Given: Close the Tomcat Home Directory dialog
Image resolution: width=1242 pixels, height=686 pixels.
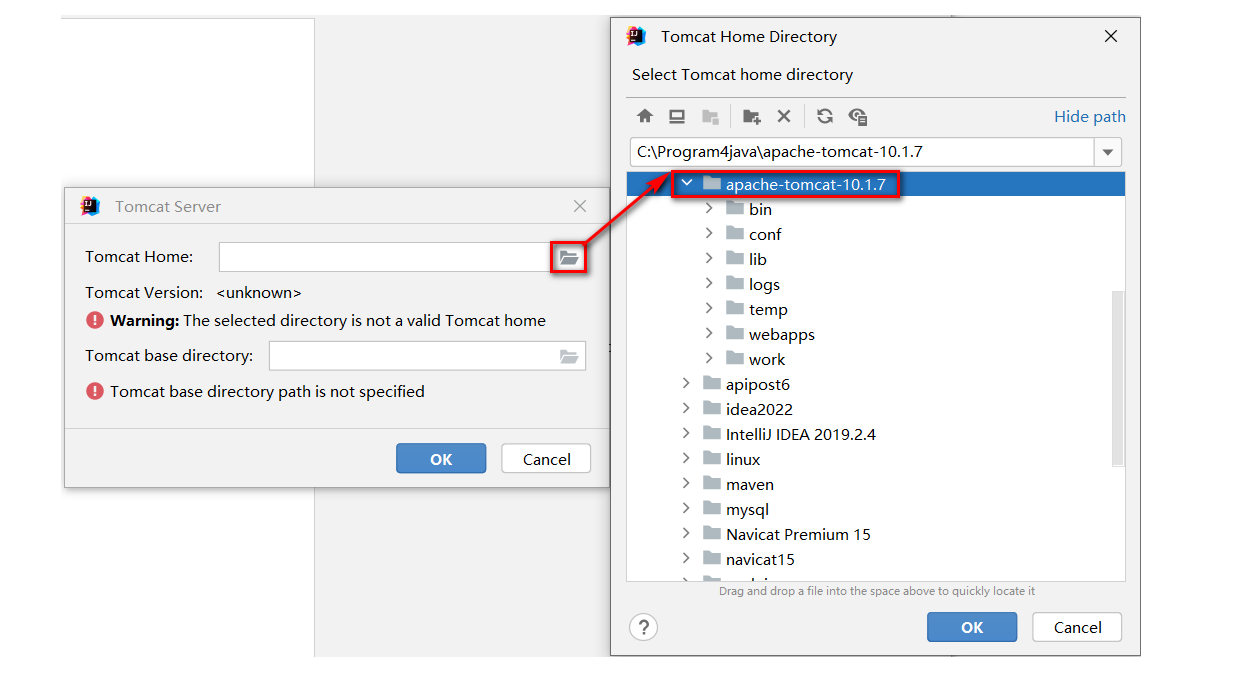Looking at the screenshot, I should pos(1110,36).
